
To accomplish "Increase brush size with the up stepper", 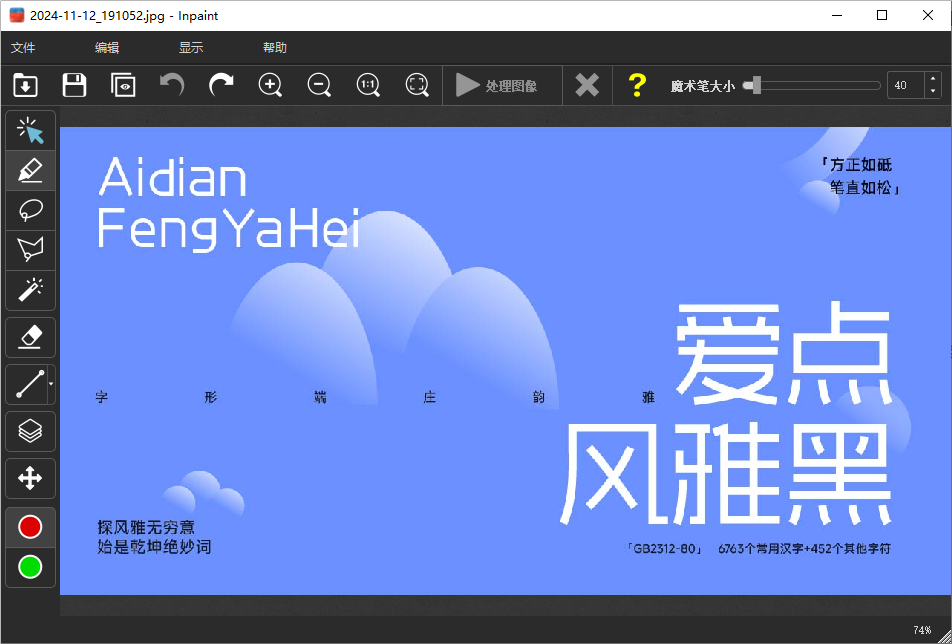I will point(933,79).
